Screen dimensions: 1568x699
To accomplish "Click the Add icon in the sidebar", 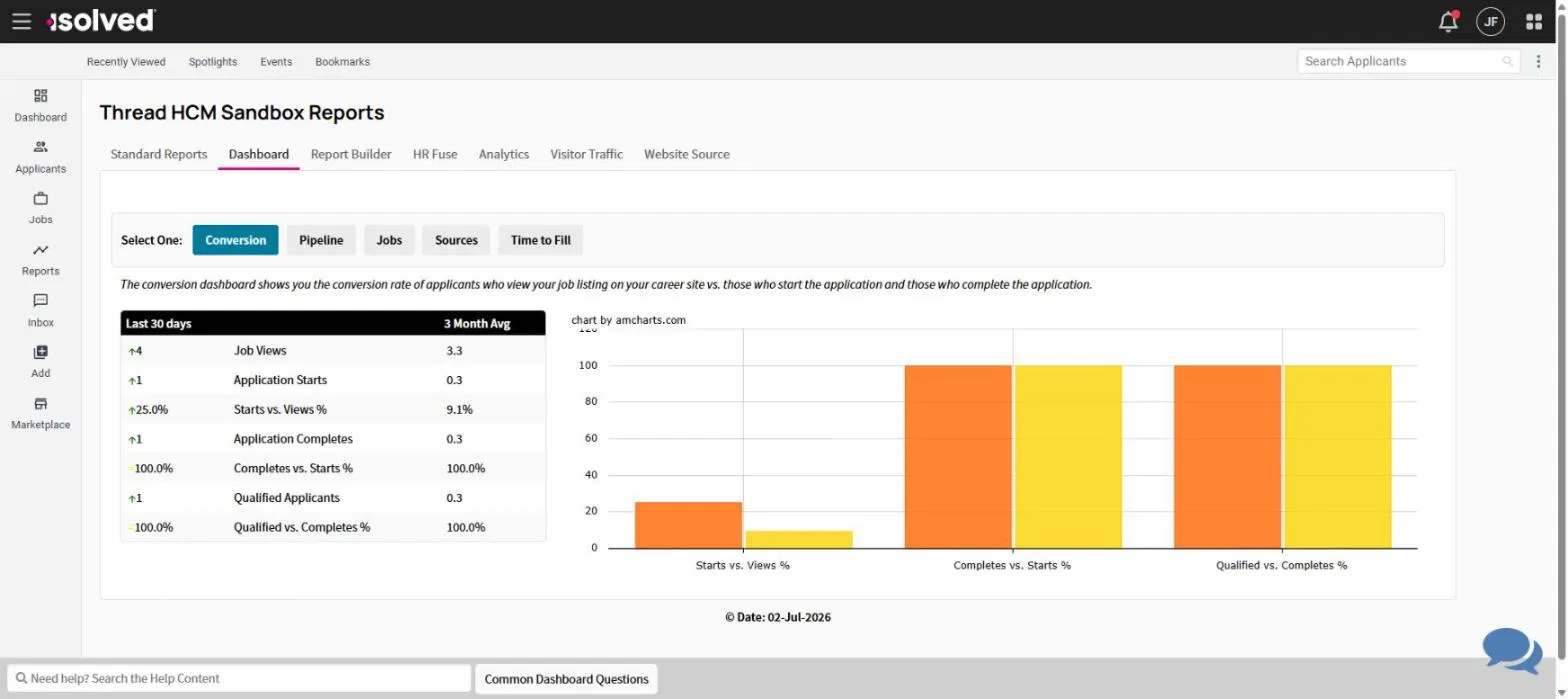I will coord(41,352).
